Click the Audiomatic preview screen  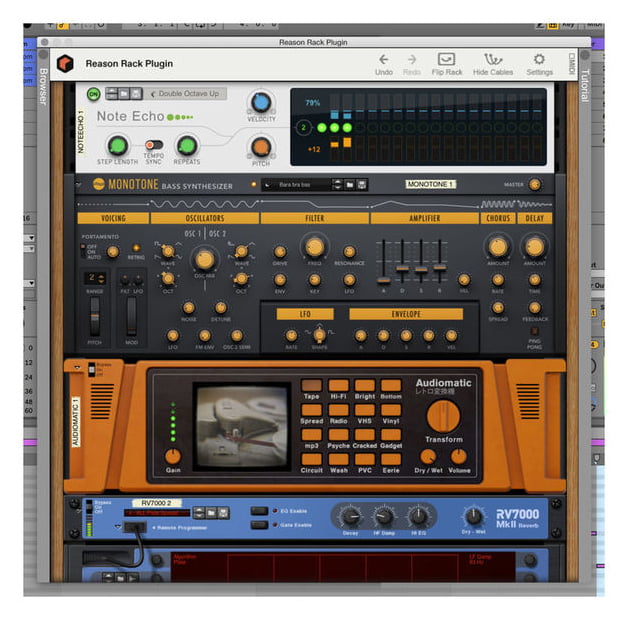[x=242, y=427]
